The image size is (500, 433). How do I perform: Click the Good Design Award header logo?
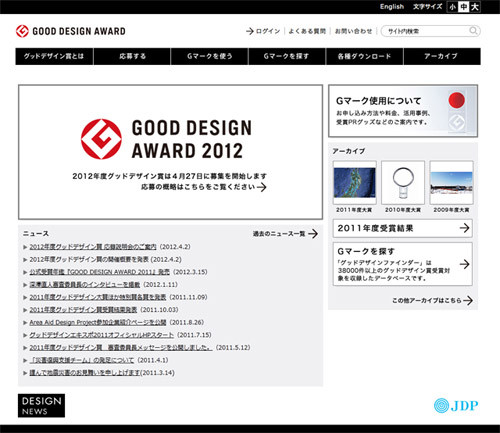click(x=71, y=31)
